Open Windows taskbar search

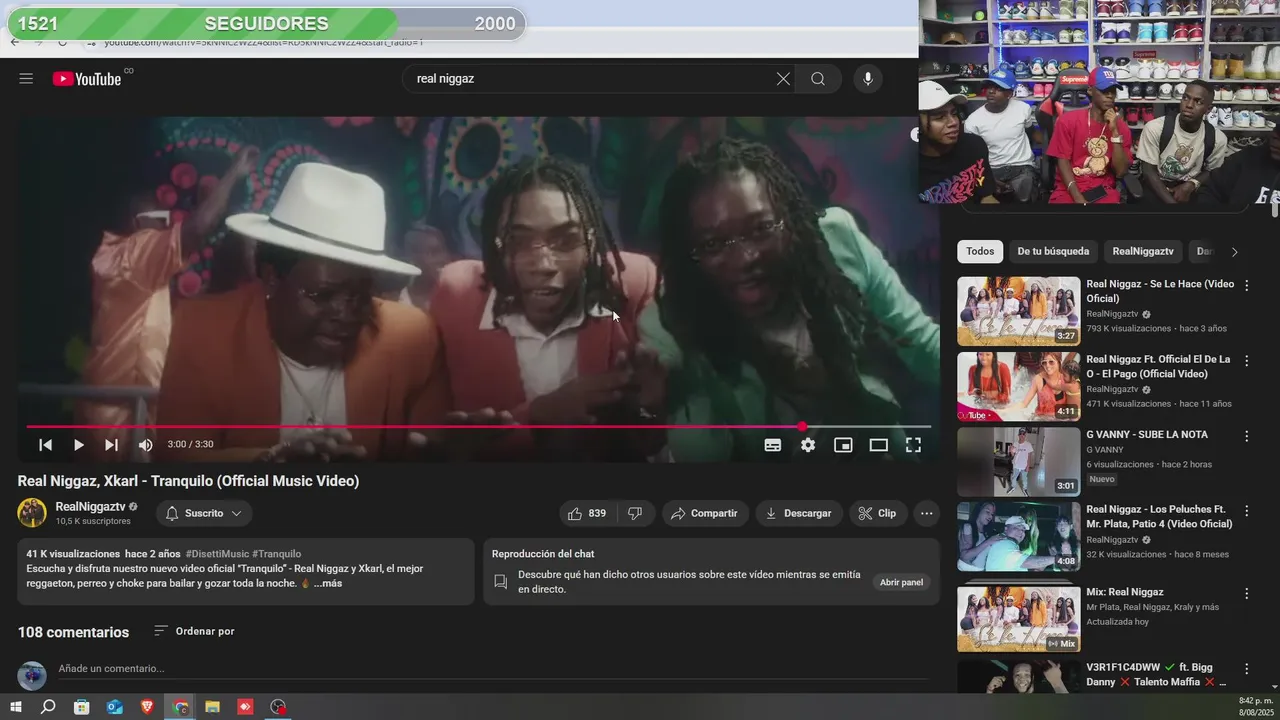coord(48,707)
